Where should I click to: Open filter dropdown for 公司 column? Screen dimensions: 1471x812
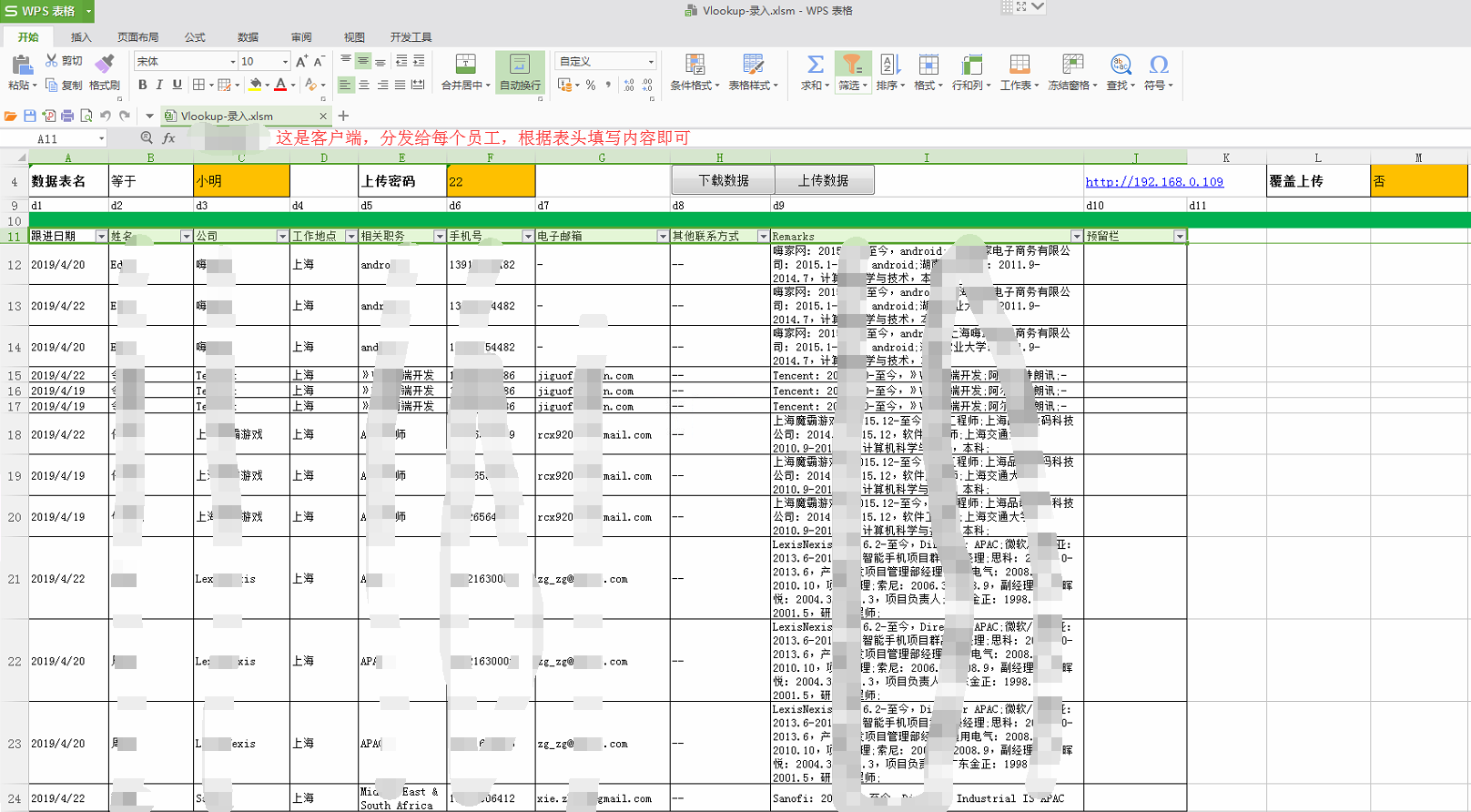click(281, 236)
